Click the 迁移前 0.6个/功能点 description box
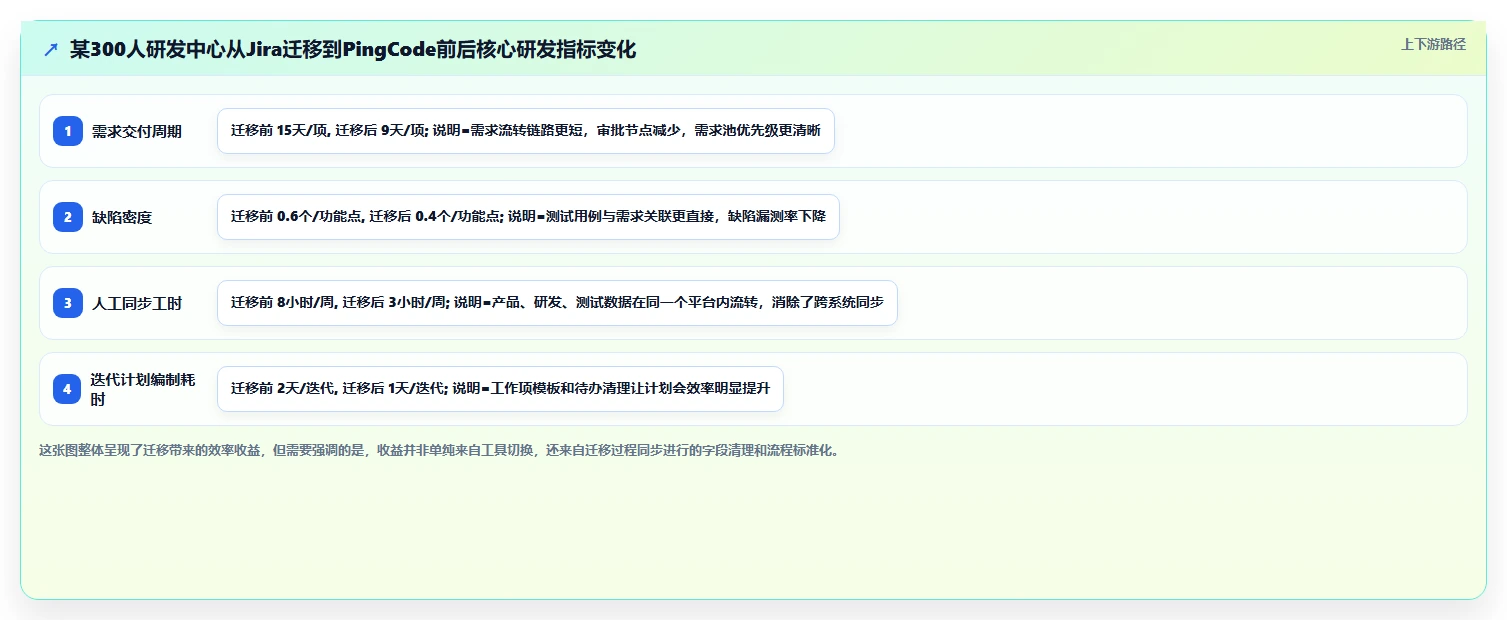This screenshot has width=1507, height=620. (528, 217)
